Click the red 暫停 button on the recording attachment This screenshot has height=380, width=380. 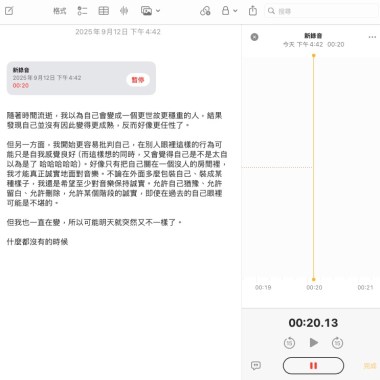click(x=138, y=80)
